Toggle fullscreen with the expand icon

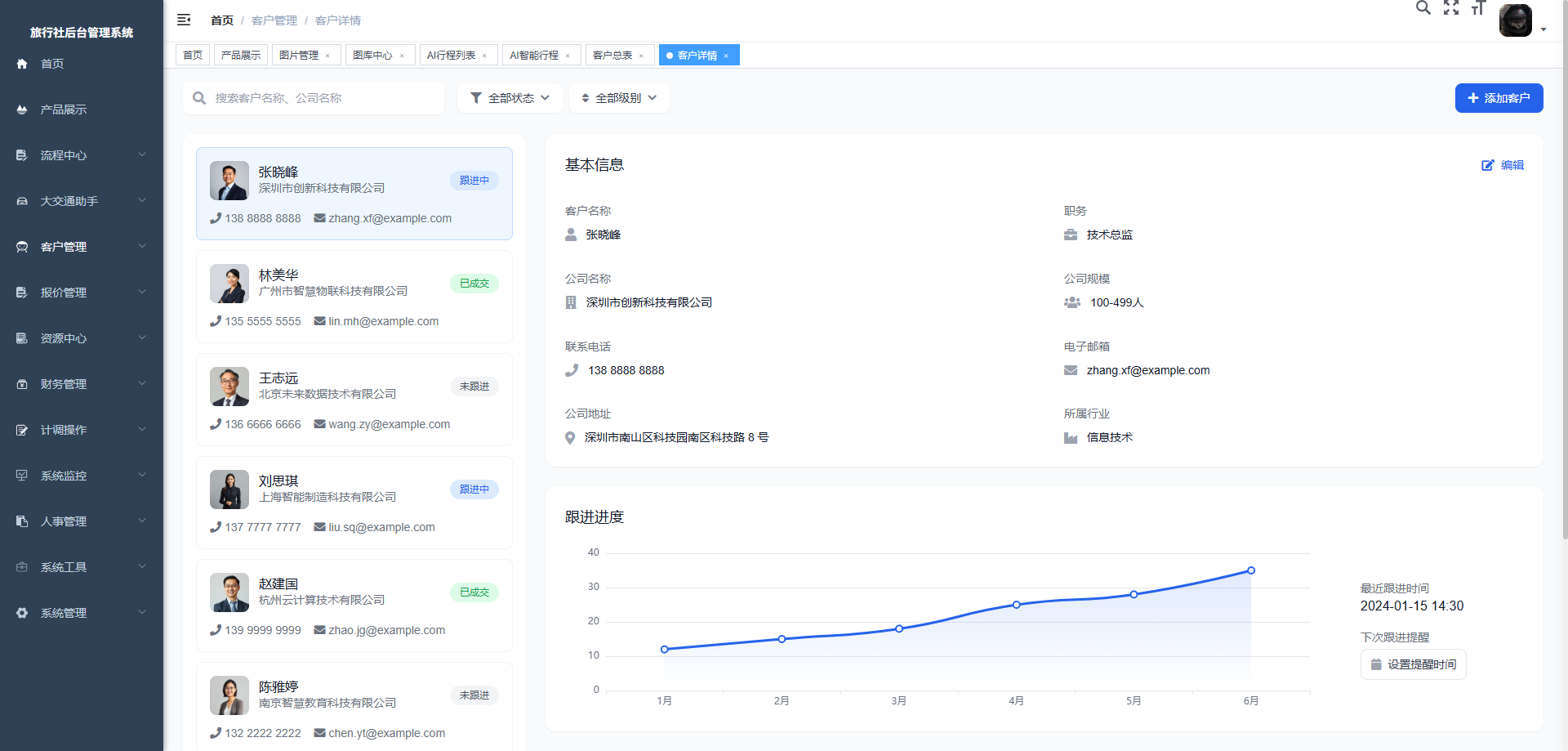[x=1451, y=8]
